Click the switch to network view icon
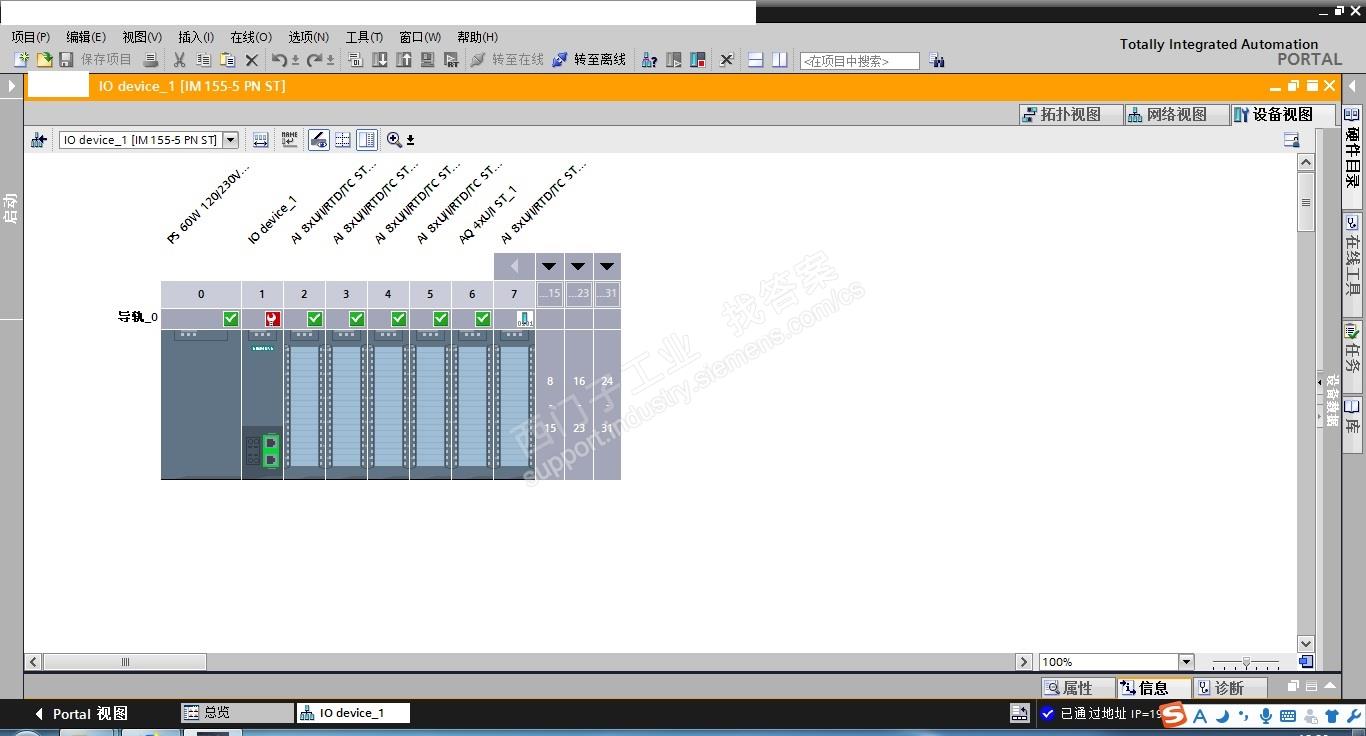The height and width of the screenshot is (736, 1366). tap(39, 140)
